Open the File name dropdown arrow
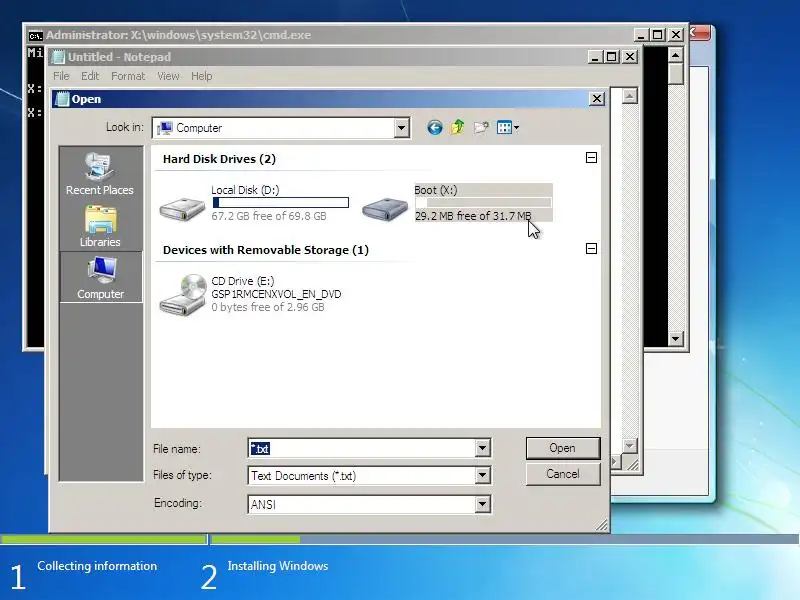This screenshot has width=800, height=600. pos(482,448)
